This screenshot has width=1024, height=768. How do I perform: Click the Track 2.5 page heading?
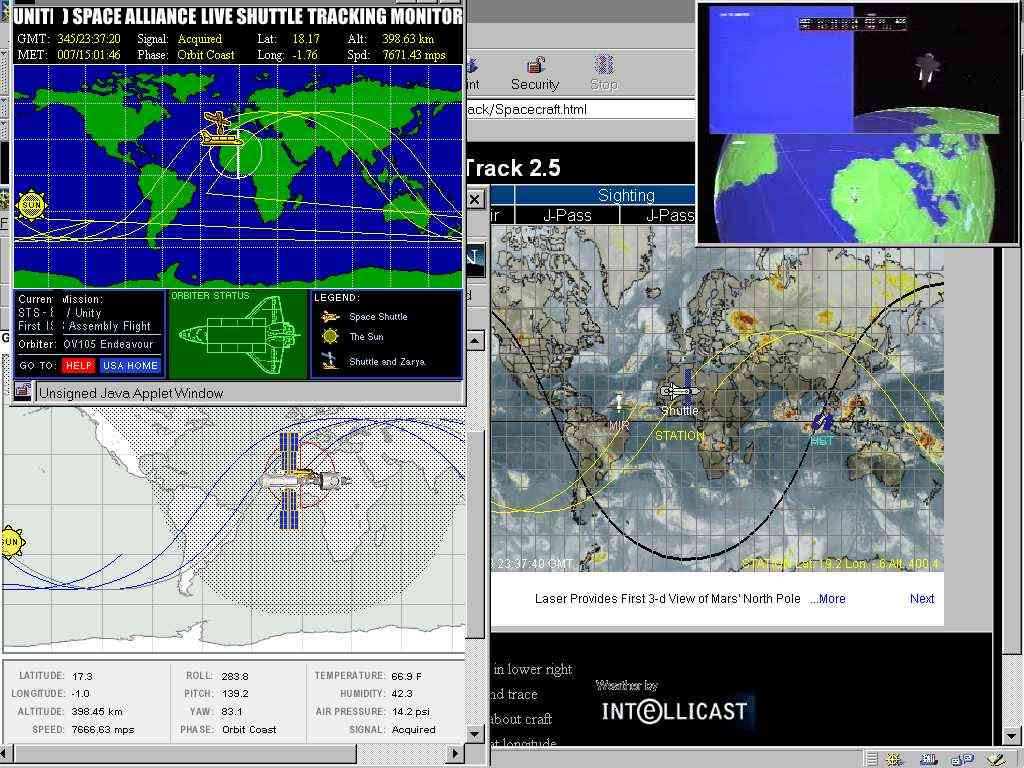click(x=513, y=168)
